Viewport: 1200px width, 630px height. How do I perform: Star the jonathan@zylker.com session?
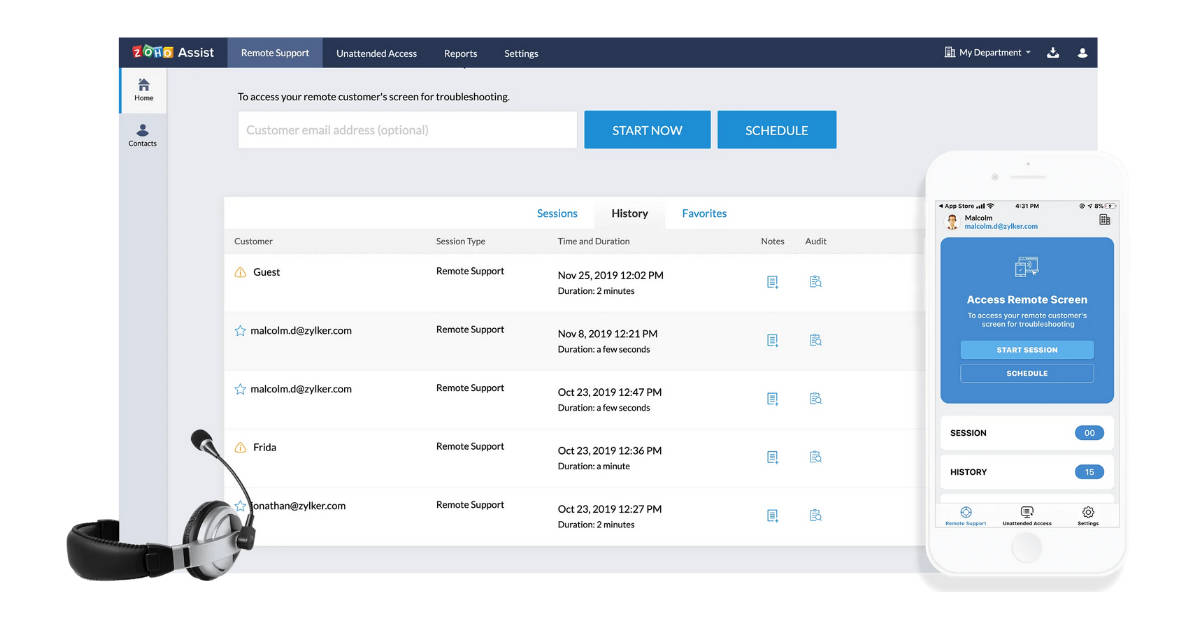[x=240, y=505]
